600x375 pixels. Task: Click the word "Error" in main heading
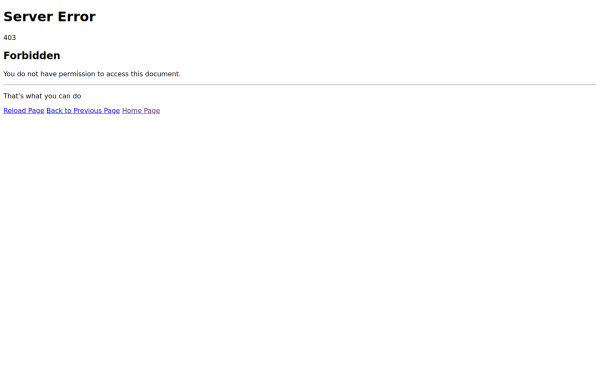coord(77,16)
